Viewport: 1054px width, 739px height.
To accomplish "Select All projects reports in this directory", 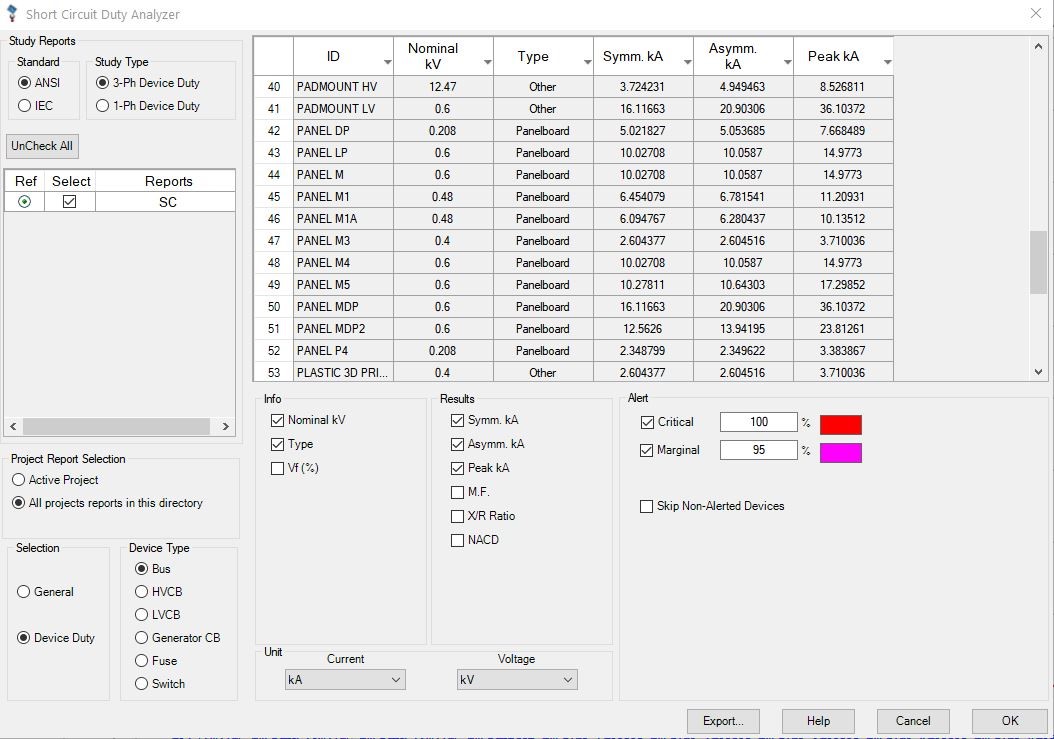I will 19,503.
